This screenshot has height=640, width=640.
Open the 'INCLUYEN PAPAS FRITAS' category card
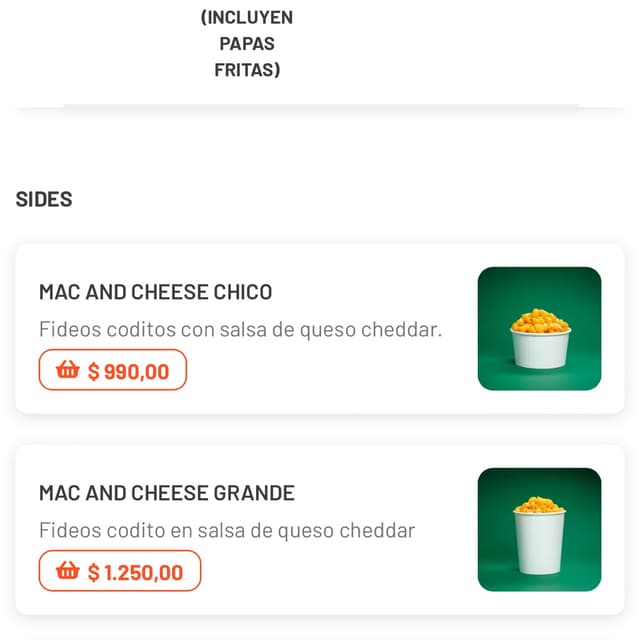pos(246,50)
